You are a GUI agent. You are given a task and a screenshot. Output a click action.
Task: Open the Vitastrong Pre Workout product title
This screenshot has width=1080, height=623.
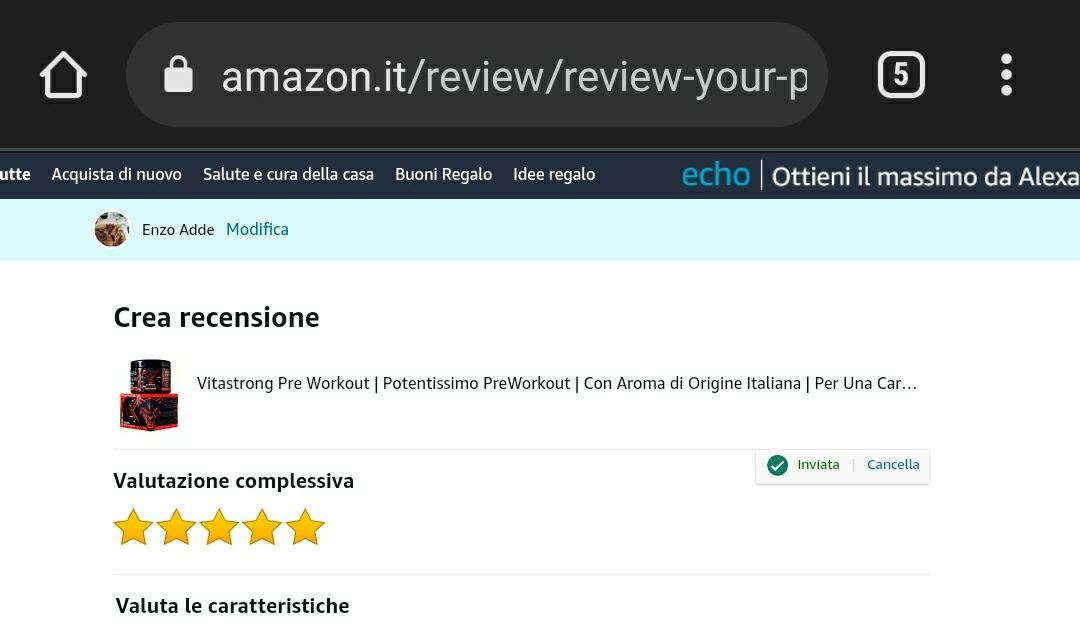point(556,383)
